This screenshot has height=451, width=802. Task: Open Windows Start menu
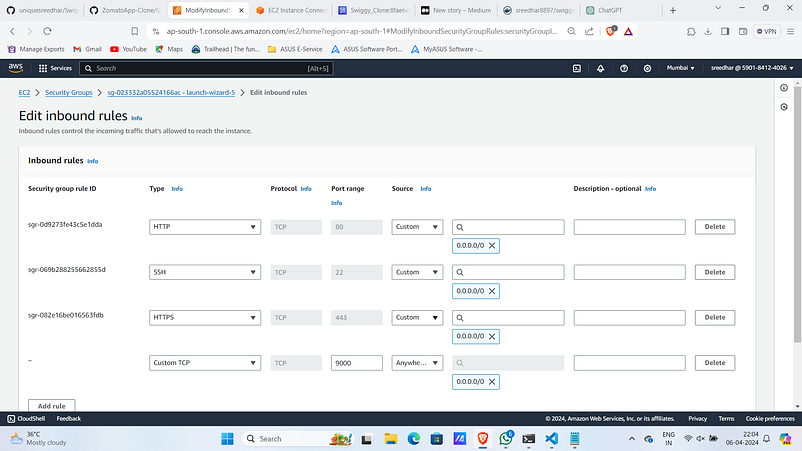[227, 439]
